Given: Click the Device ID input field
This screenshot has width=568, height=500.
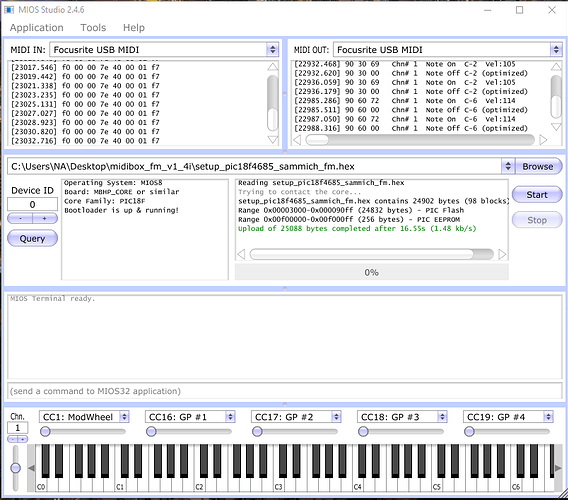Looking at the screenshot, I should tap(32, 204).
